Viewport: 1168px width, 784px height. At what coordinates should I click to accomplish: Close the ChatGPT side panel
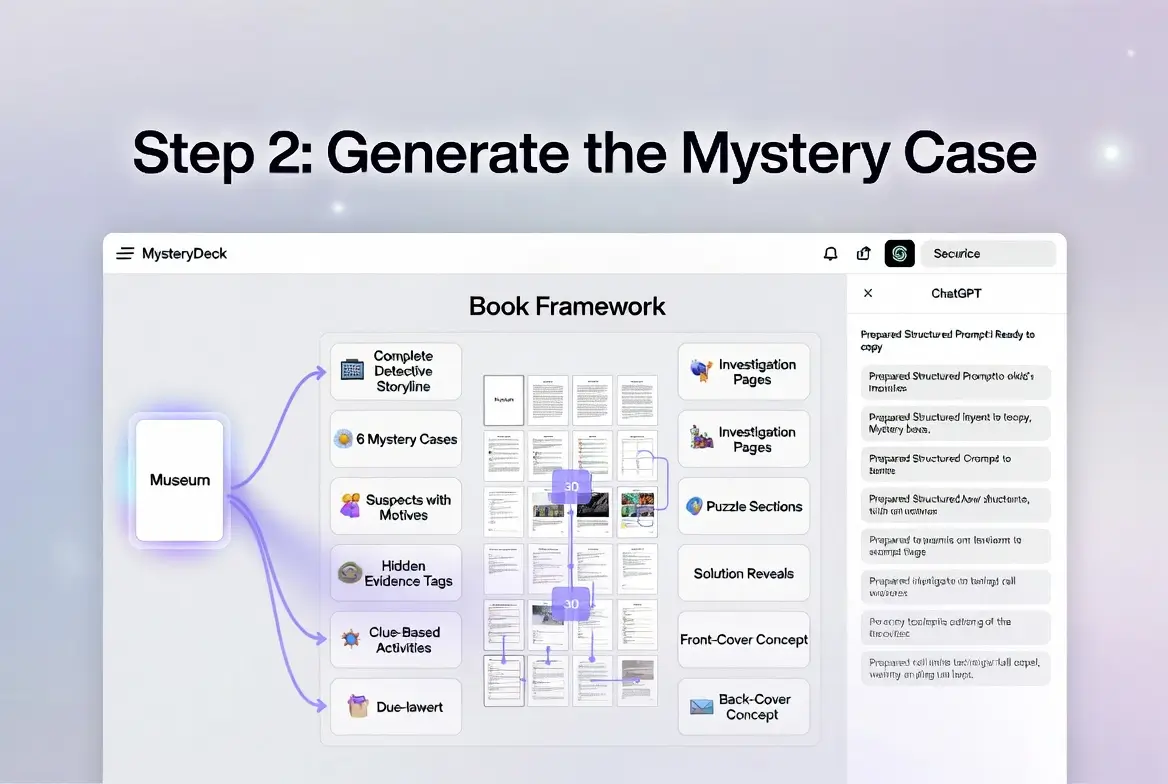(x=868, y=293)
